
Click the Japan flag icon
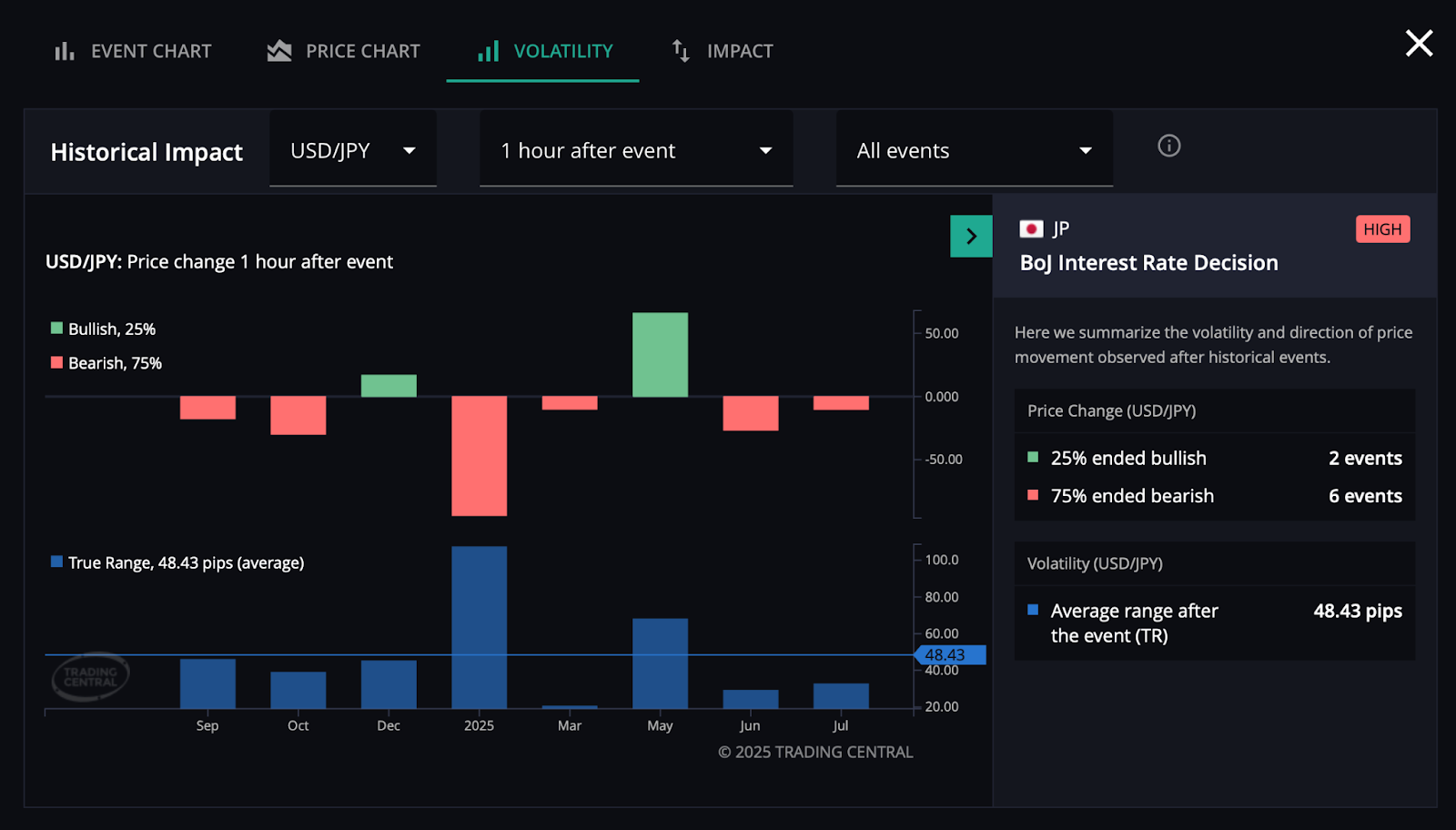[1031, 229]
